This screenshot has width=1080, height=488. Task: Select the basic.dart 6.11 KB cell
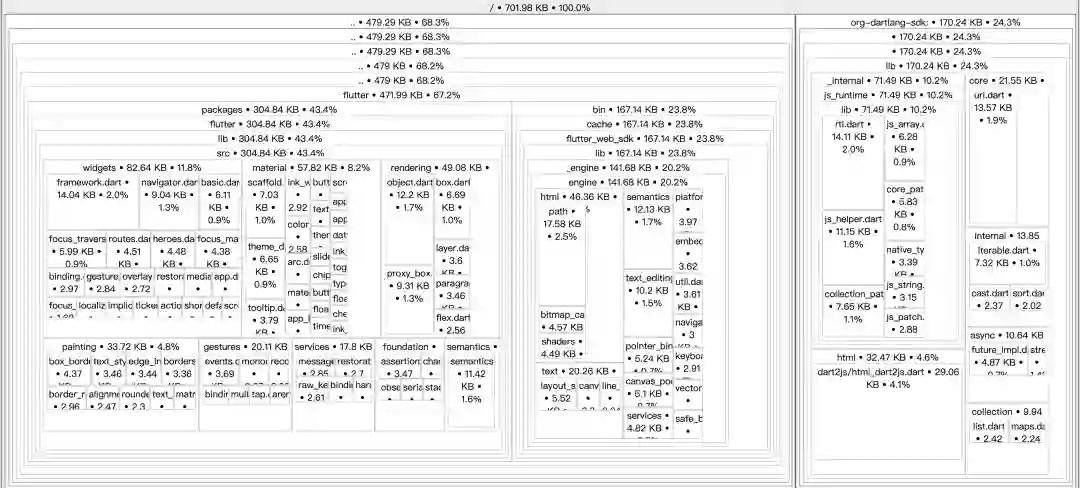pos(219,201)
